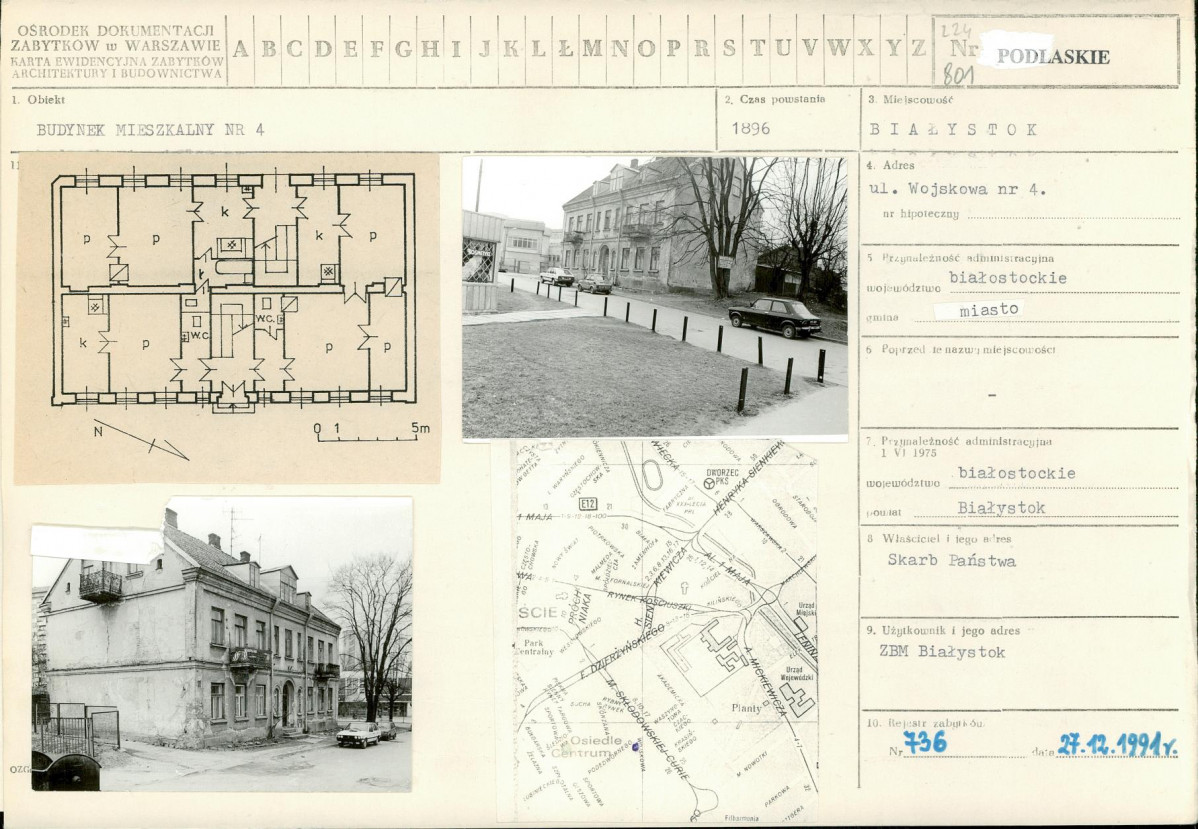This screenshot has width=1198, height=829.
Task: Click the owner field Skarb Państwa
Action: pos(951,560)
